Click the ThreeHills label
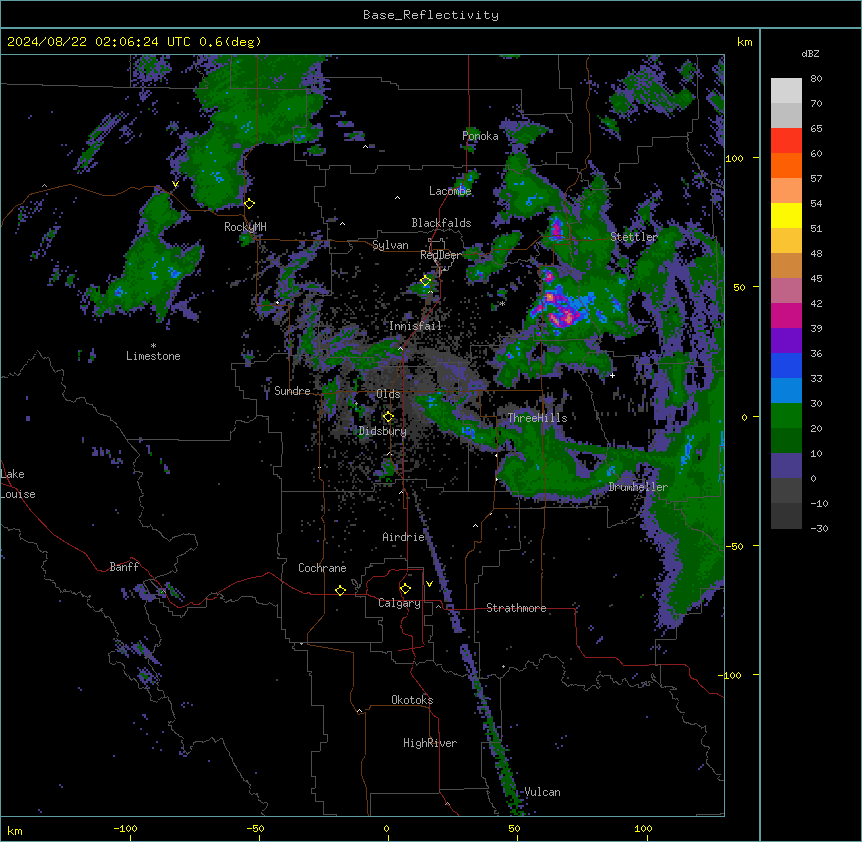The width and height of the screenshot is (862, 842). pyautogui.click(x=537, y=418)
